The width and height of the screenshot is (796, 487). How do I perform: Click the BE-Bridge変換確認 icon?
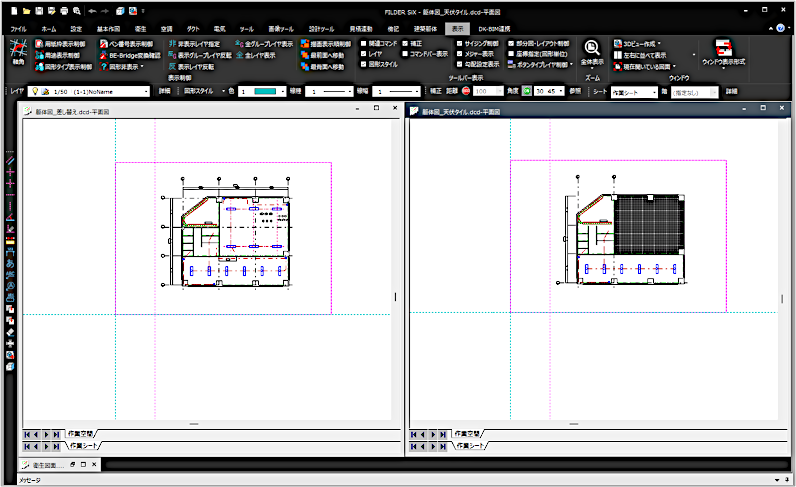click(x=101, y=55)
